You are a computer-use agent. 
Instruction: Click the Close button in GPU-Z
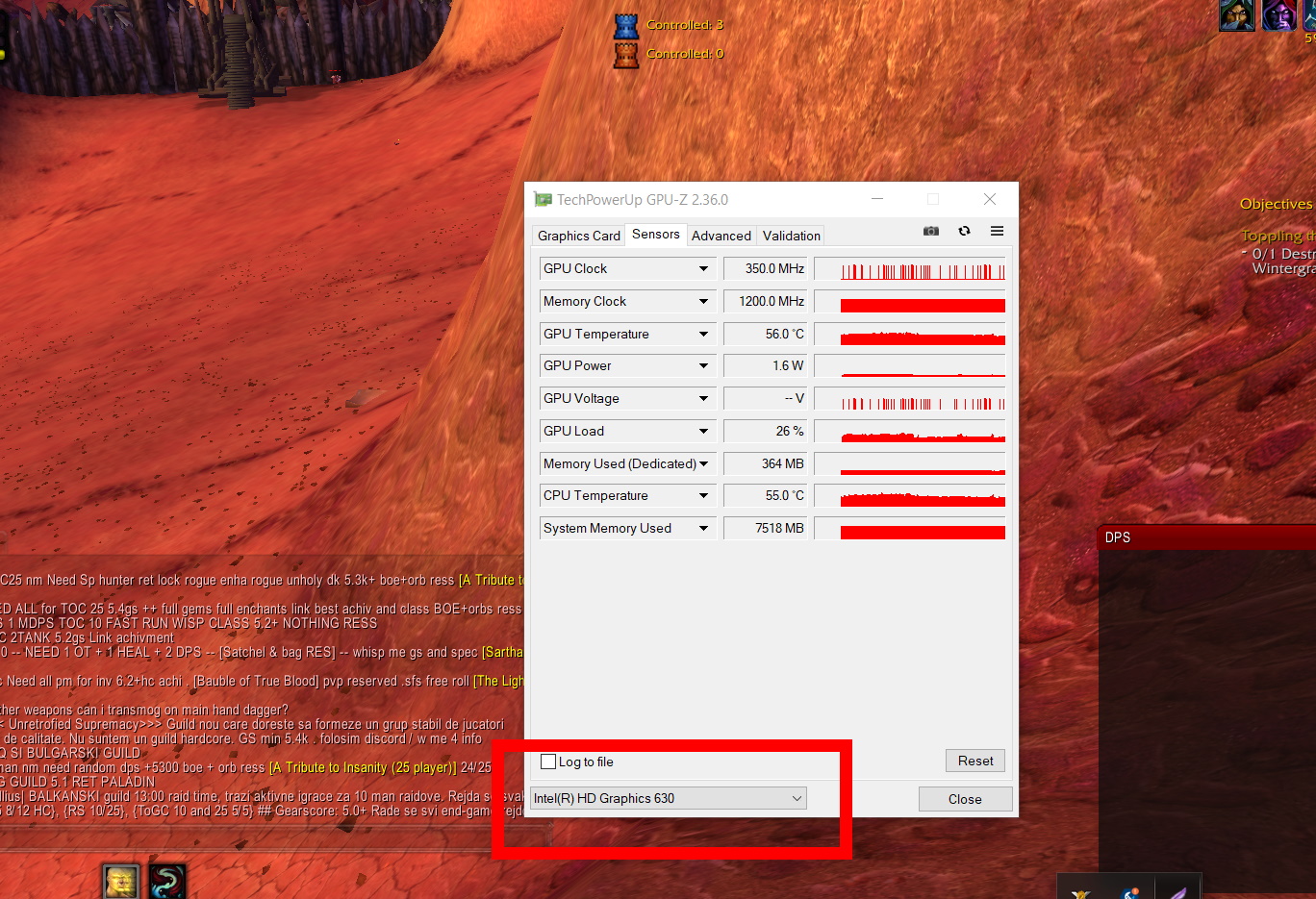[965, 799]
